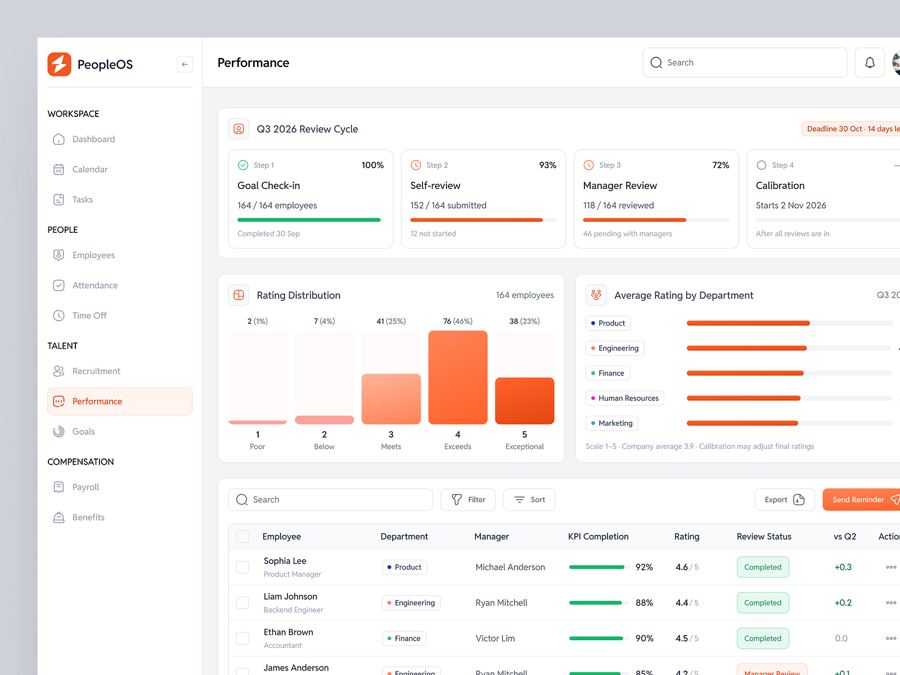900x675 pixels.
Task: Export the employee review table
Action: [785, 499]
